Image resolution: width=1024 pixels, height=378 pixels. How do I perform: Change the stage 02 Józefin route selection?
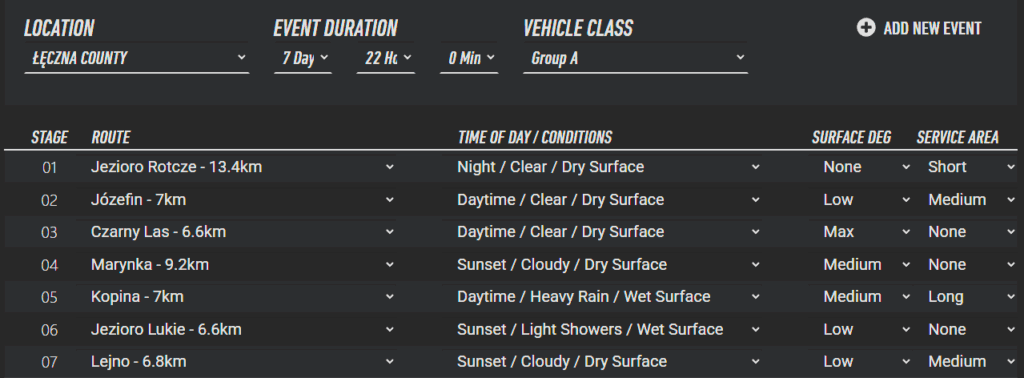[242, 200]
